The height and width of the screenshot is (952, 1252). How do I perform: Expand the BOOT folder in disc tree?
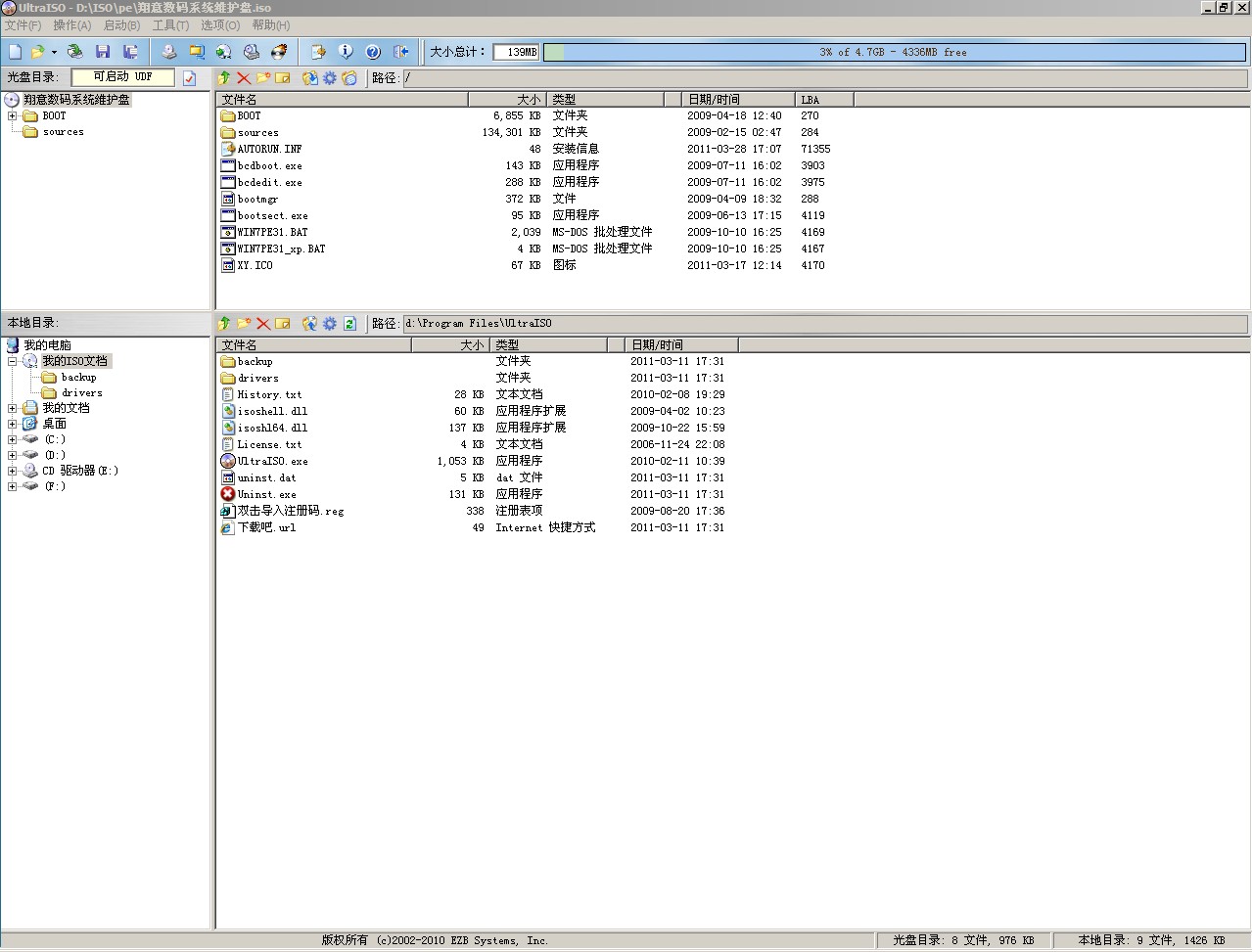(13, 115)
